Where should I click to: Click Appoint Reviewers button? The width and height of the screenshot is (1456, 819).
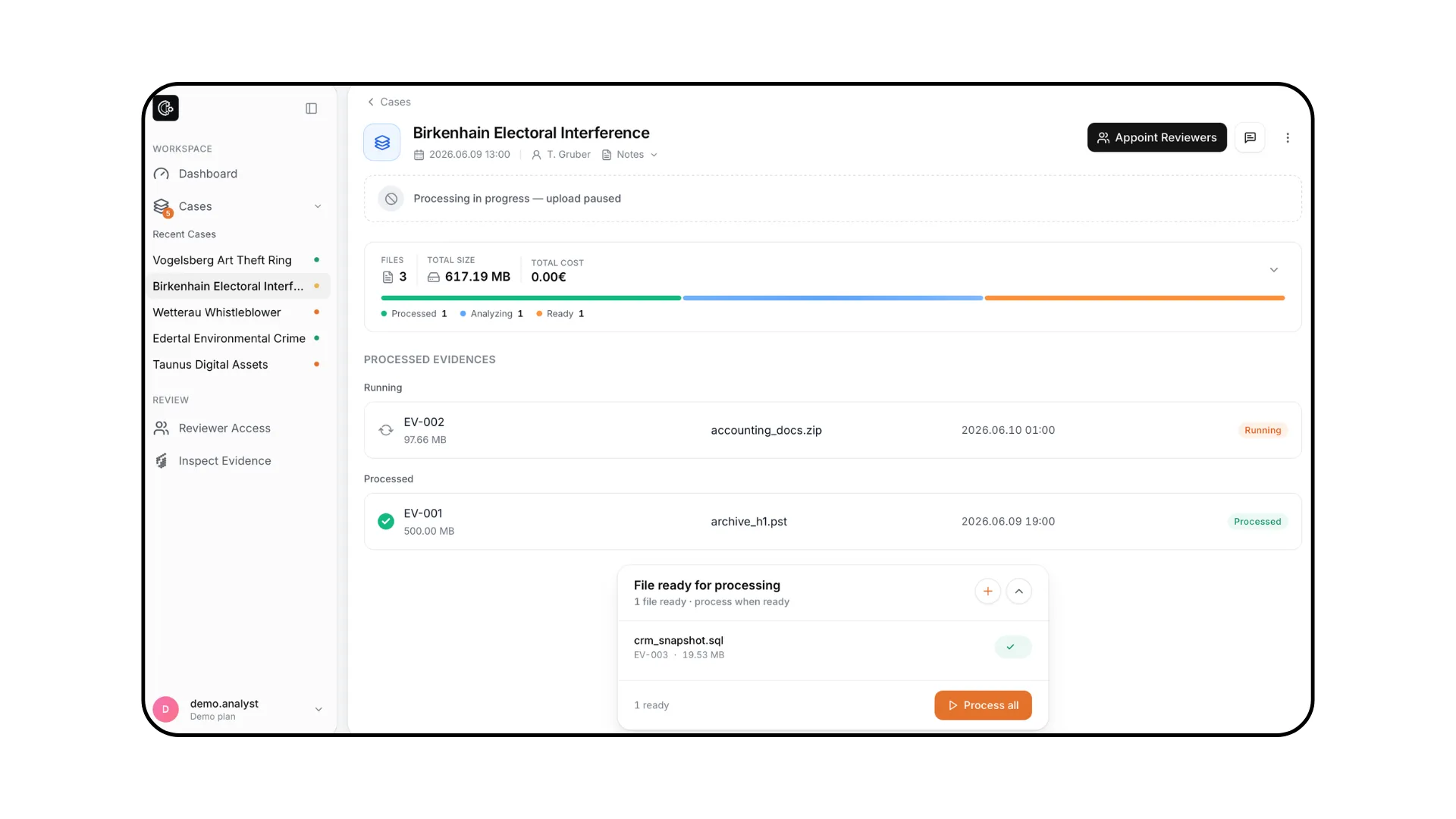[x=1156, y=137]
